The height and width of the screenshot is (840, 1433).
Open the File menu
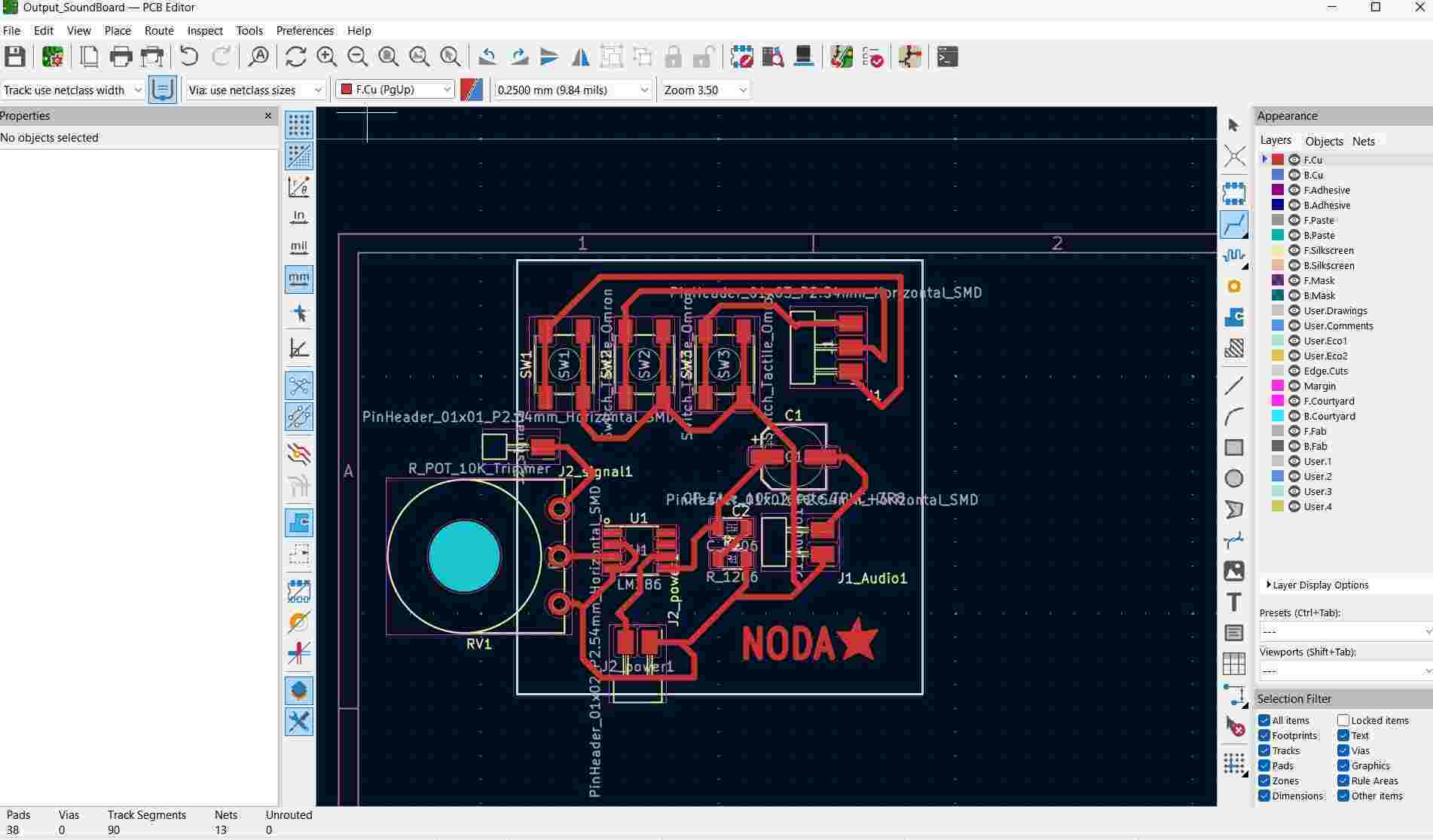pos(12,31)
